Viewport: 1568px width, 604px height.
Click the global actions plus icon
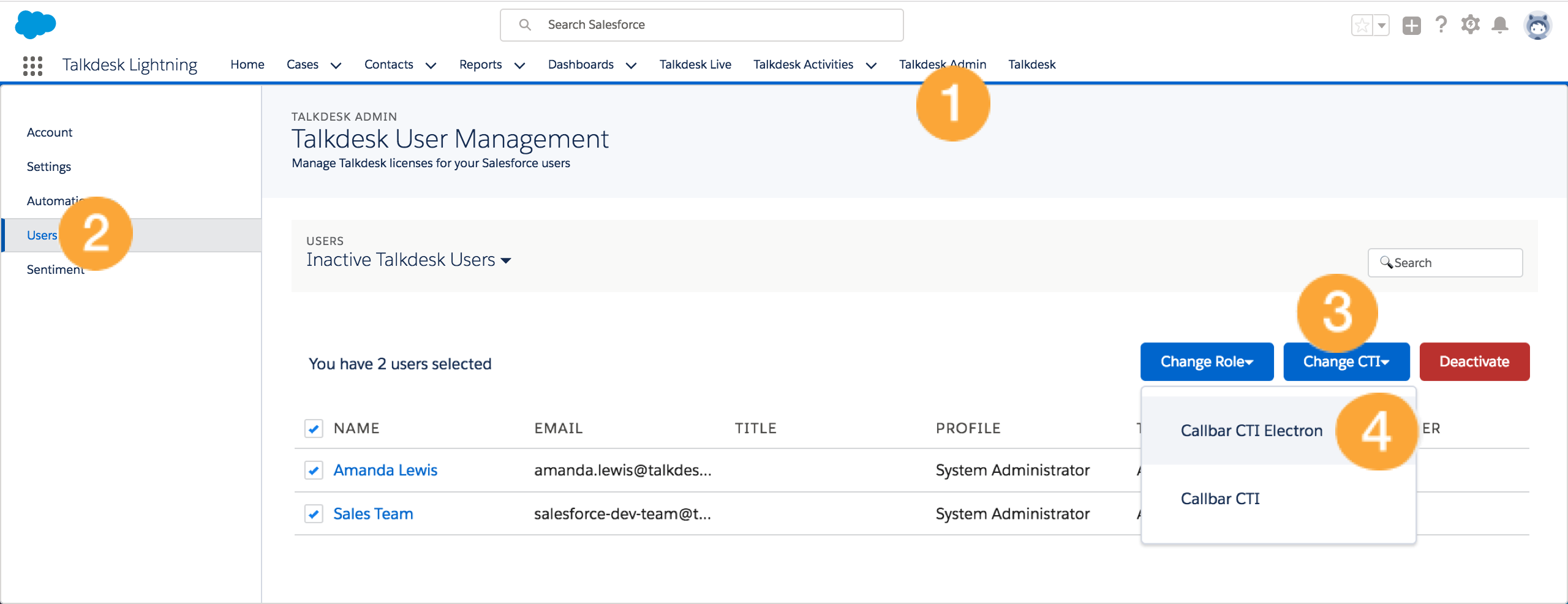click(x=1412, y=25)
